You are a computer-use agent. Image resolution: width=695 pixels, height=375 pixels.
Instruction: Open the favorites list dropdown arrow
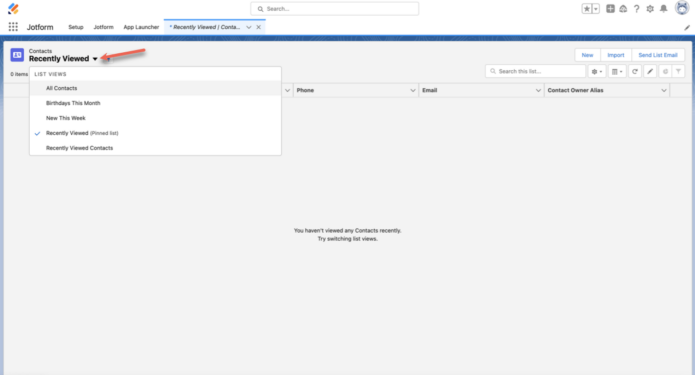596,9
